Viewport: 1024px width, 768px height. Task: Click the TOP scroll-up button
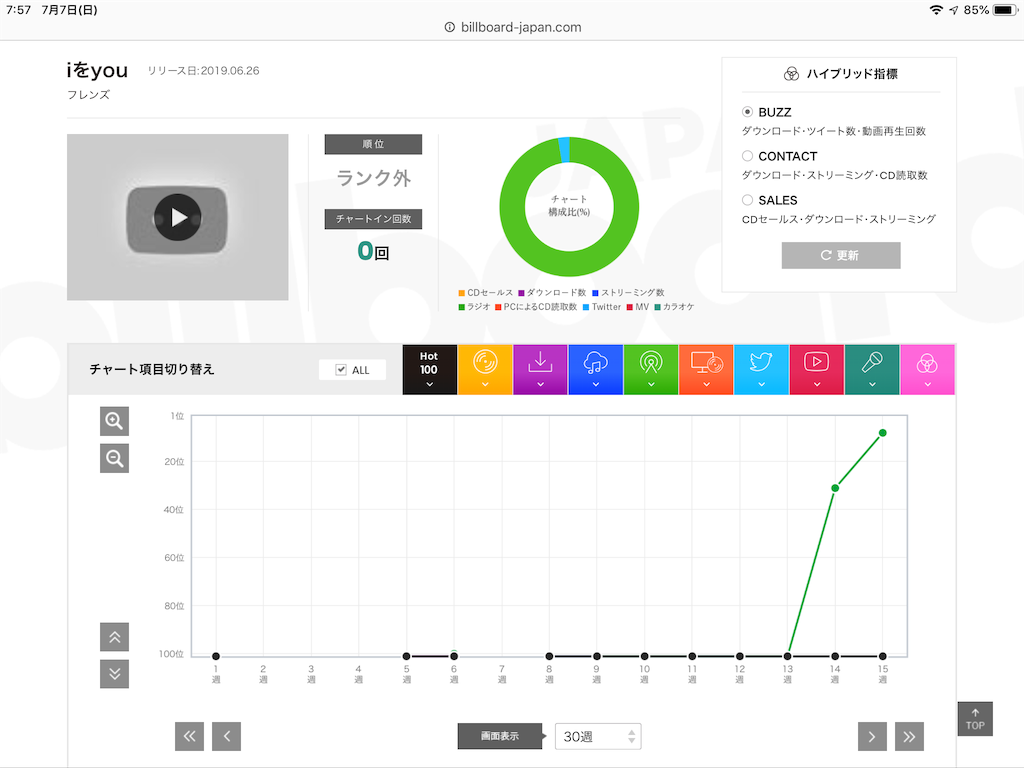975,719
